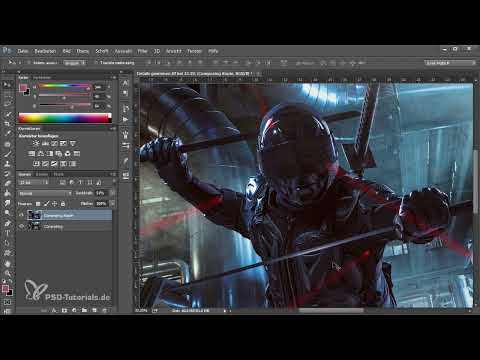Open the layer filter type dropdown
Viewport: 480px width, 360px height.
pos(33,182)
